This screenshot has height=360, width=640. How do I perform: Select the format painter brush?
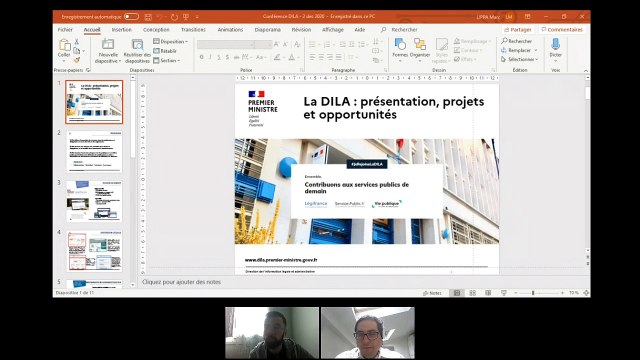77,60
